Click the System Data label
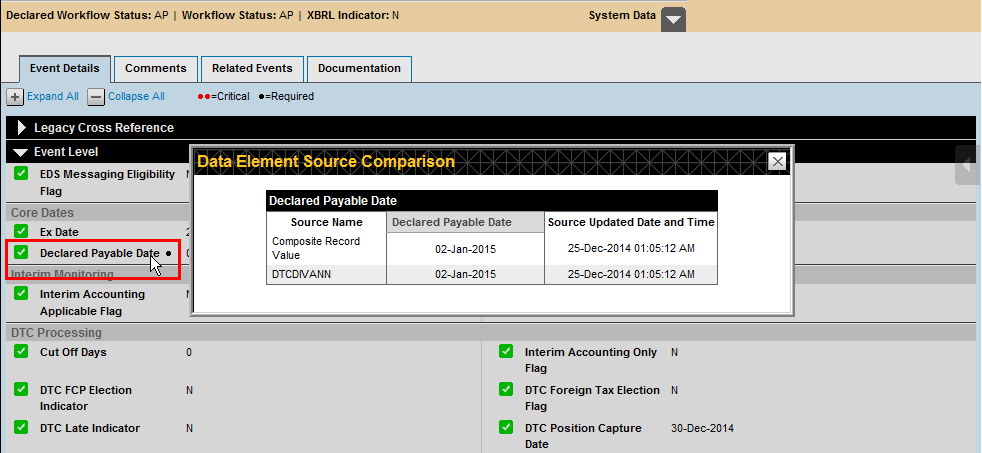982x453 pixels. click(x=622, y=15)
